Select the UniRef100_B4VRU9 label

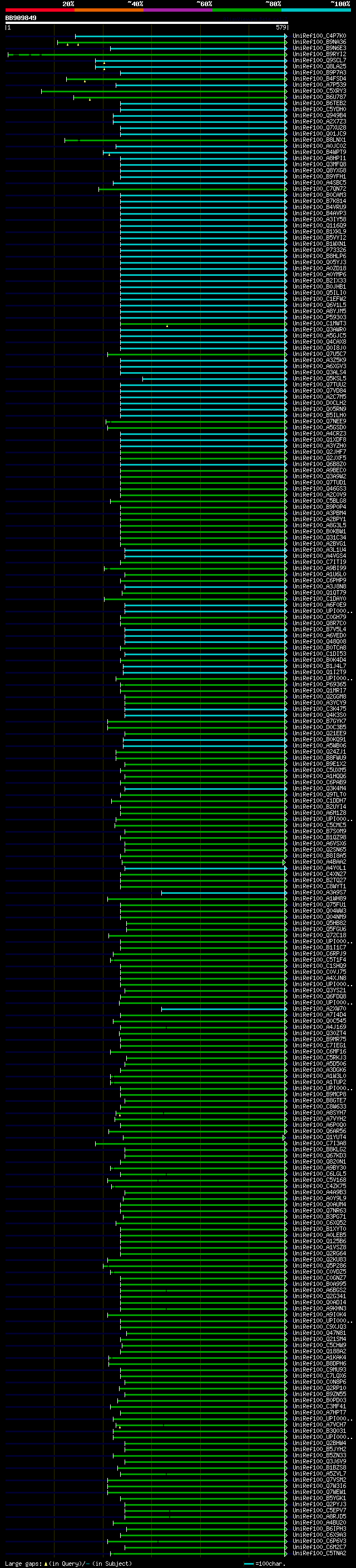coord(319,207)
